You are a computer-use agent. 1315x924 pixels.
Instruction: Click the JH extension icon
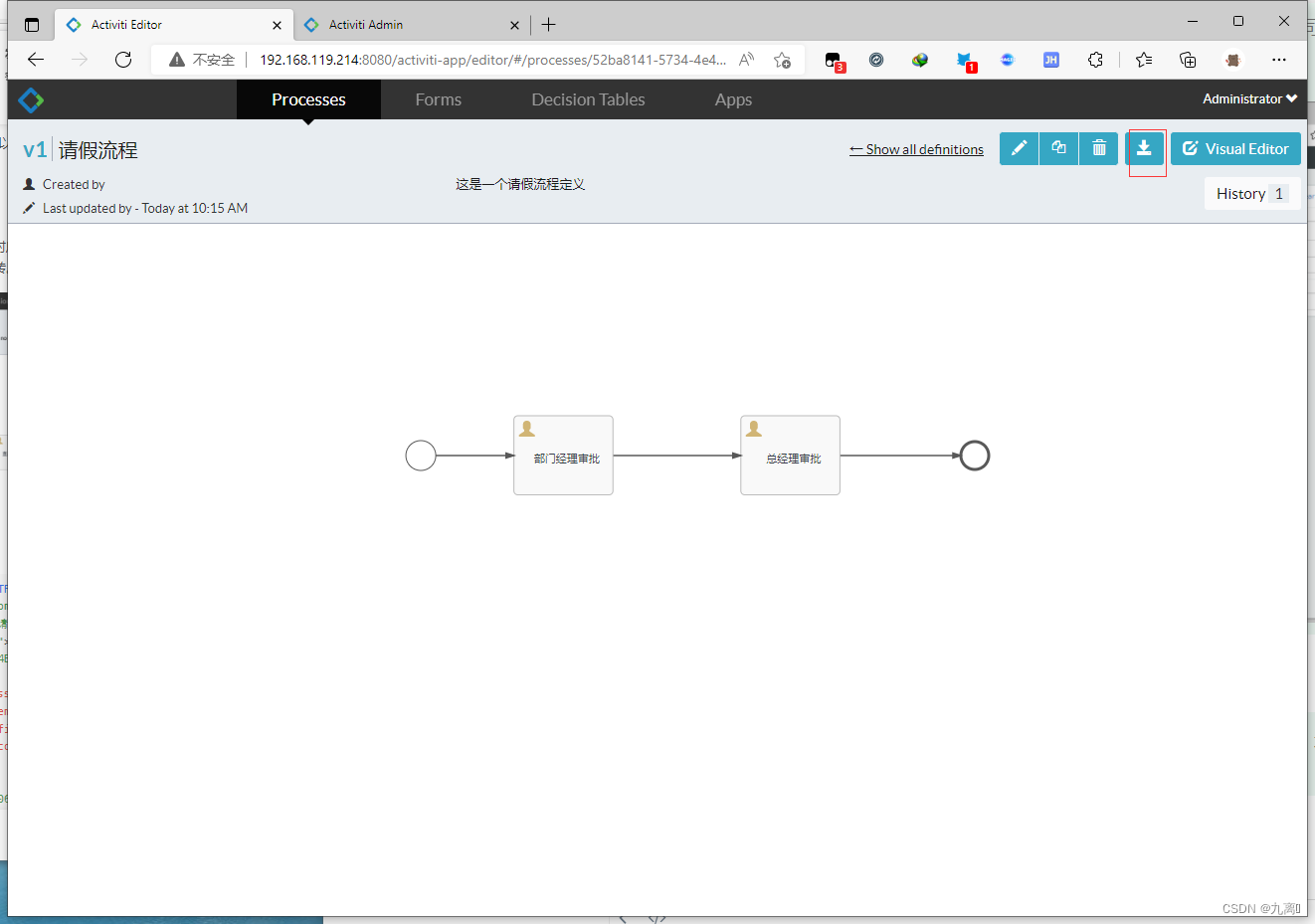1051,60
